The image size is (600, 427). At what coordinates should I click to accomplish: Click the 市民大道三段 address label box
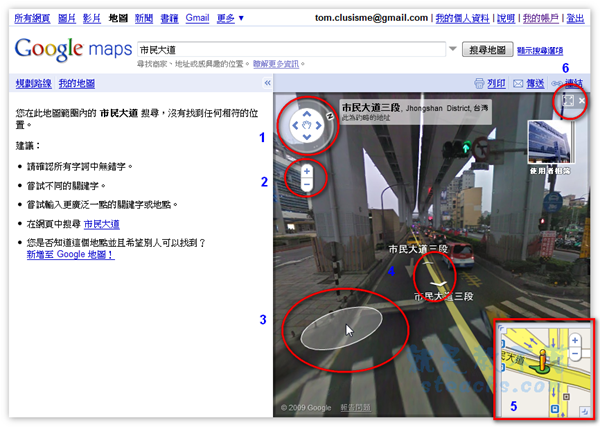point(415,112)
